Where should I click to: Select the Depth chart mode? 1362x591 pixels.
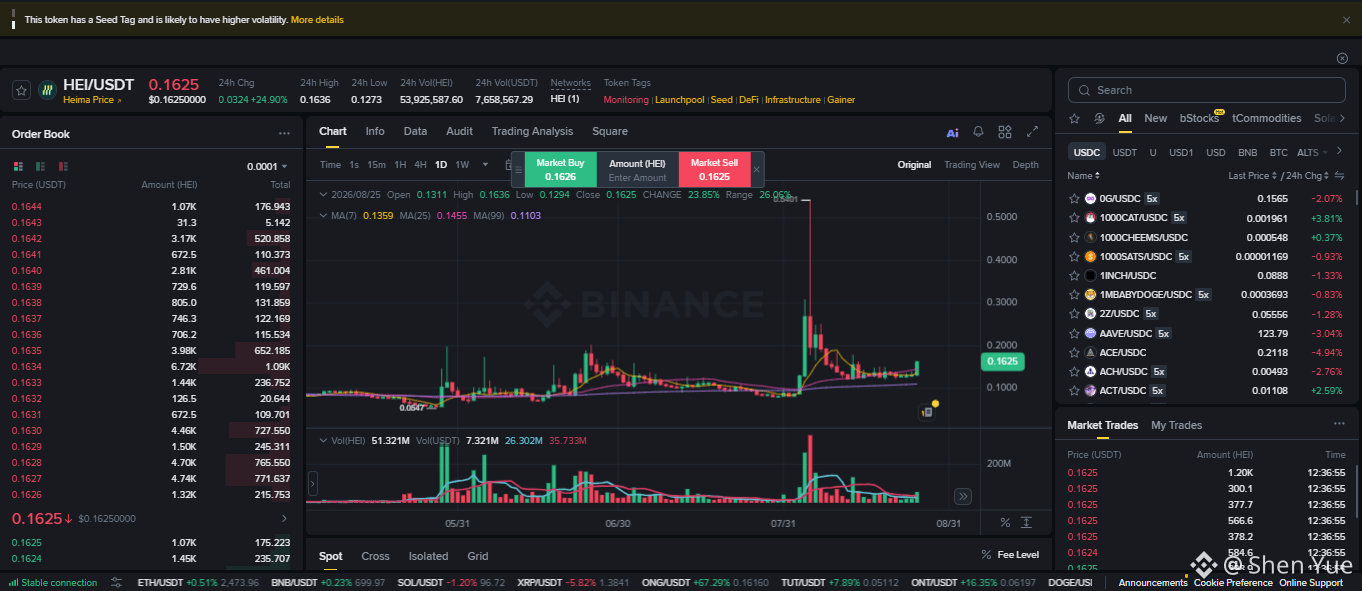1025,165
